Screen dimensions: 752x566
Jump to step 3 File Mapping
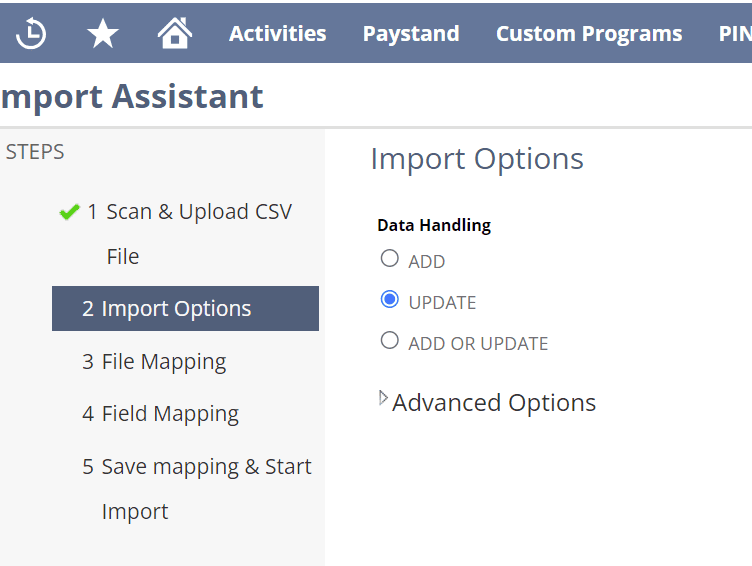point(154,362)
